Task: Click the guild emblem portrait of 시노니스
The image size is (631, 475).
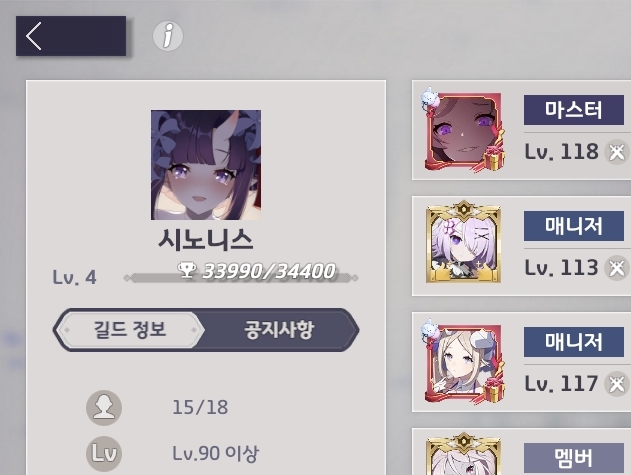Action: (x=206, y=165)
